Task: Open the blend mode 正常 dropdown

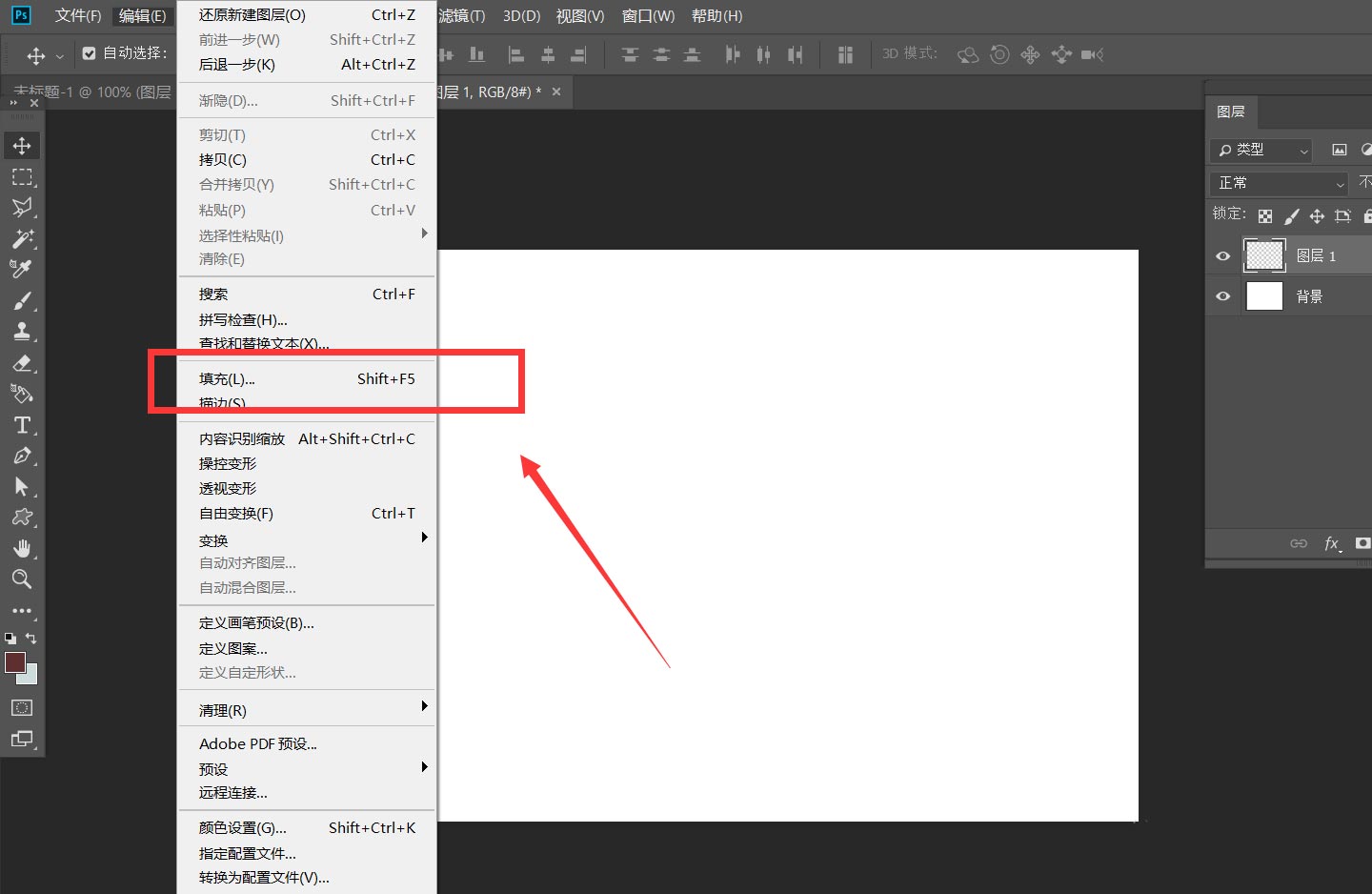Action: click(x=1281, y=183)
